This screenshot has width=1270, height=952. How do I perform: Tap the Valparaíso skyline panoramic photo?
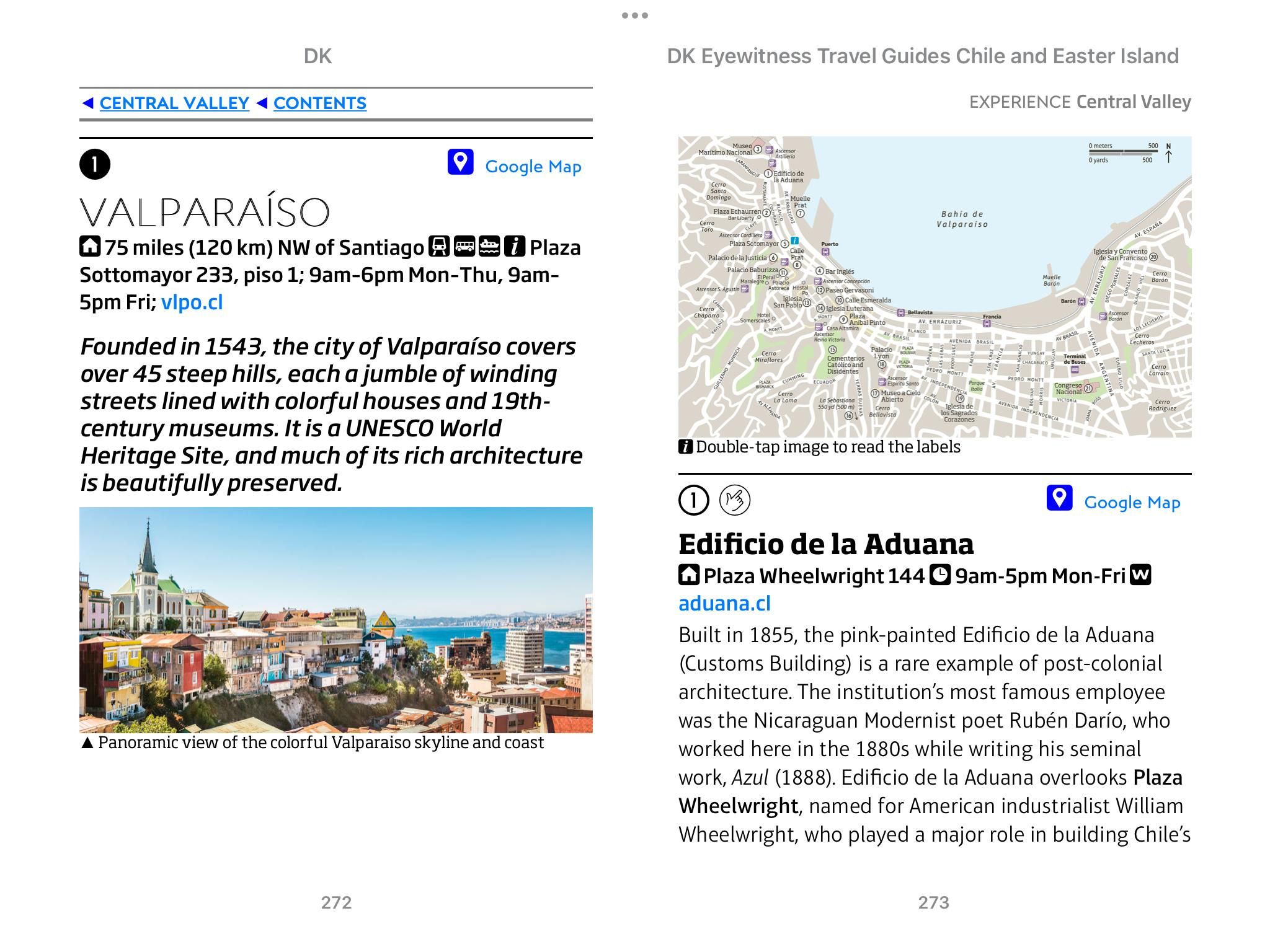[x=335, y=620]
